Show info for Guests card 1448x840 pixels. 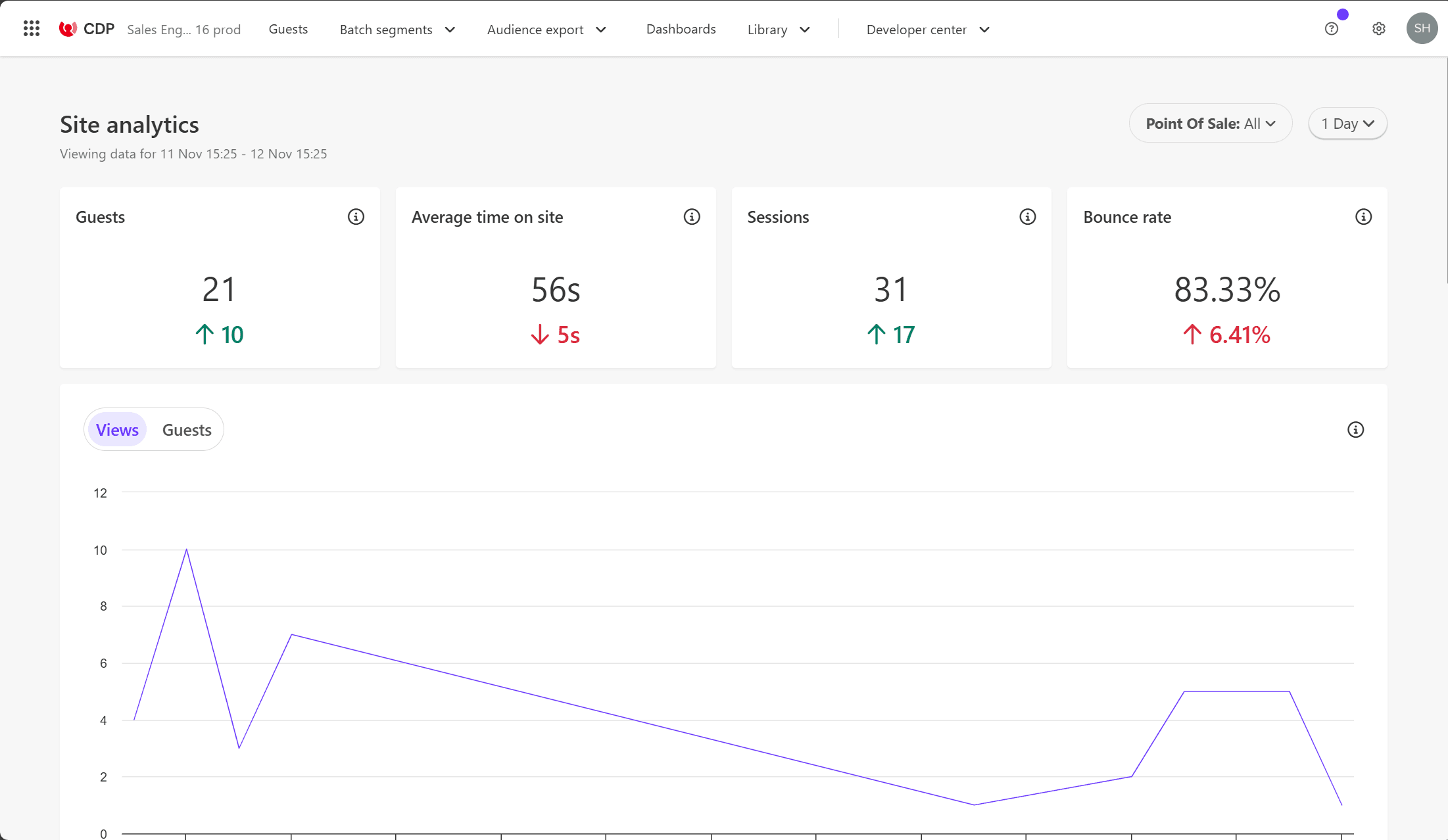[x=356, y=217]
